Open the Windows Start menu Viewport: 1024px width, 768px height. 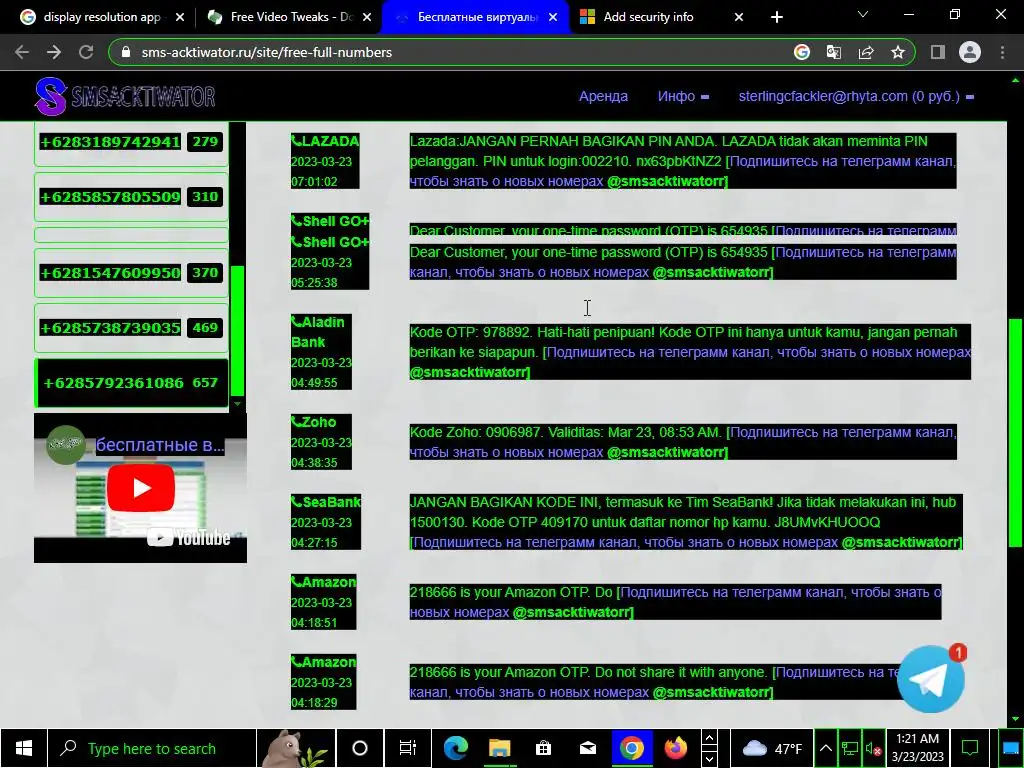coord(24,748)
